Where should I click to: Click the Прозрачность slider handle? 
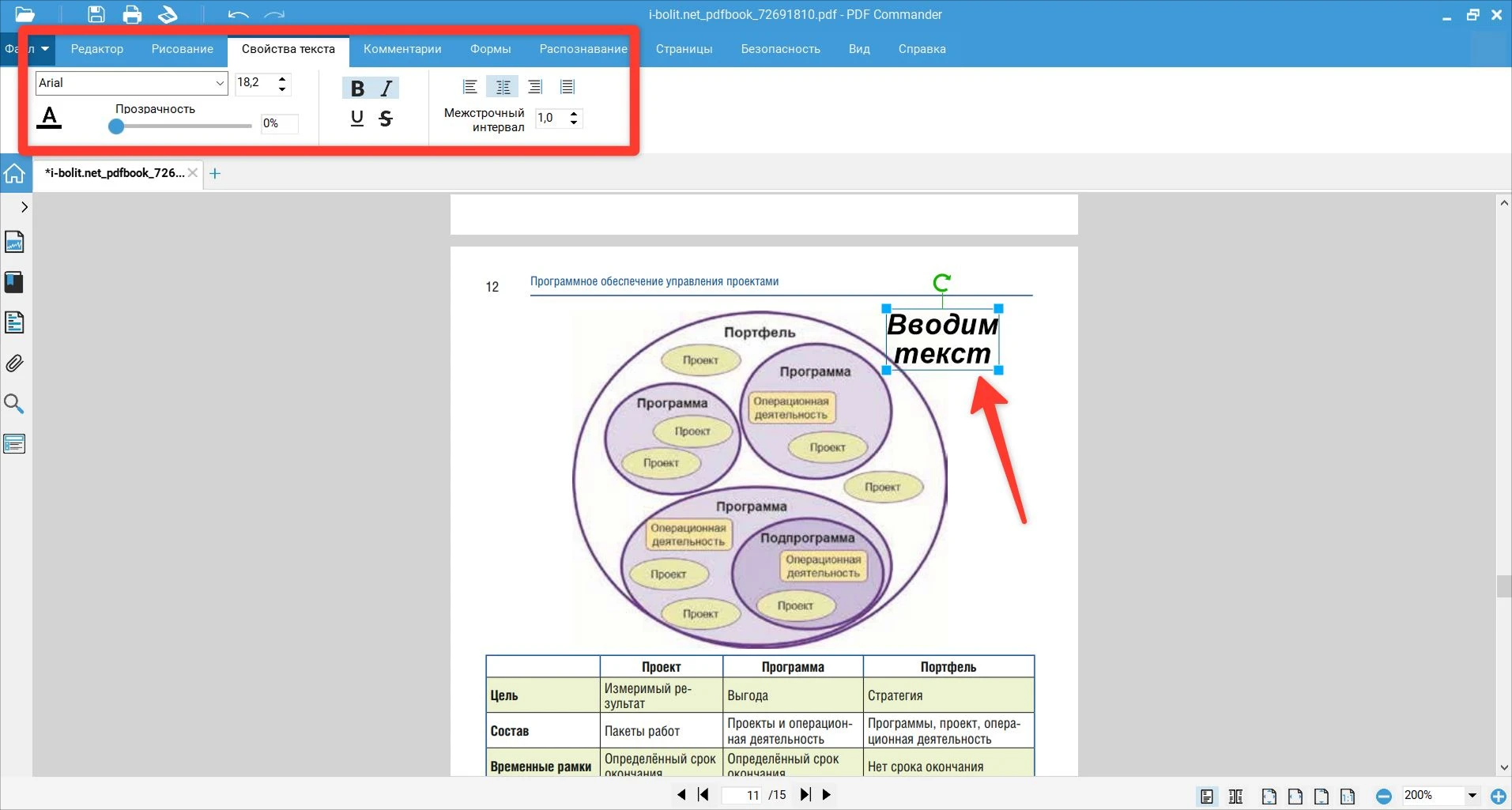(116, 126)
